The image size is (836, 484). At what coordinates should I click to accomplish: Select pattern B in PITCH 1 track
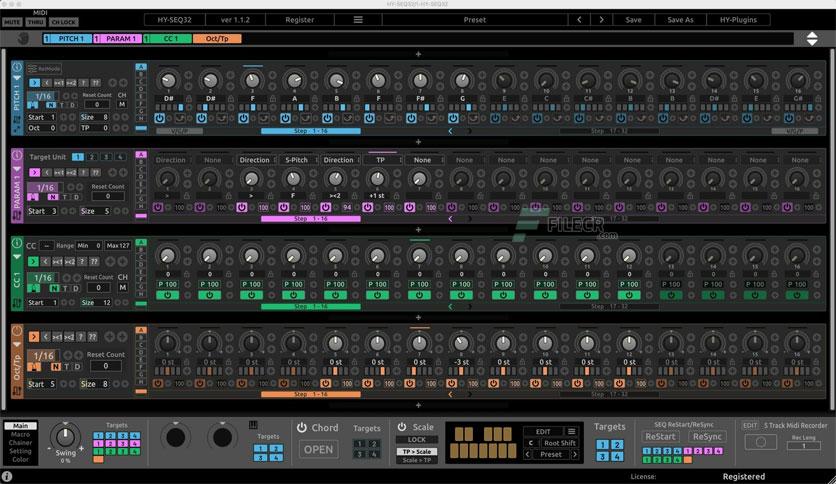click(x=141, y=74)
